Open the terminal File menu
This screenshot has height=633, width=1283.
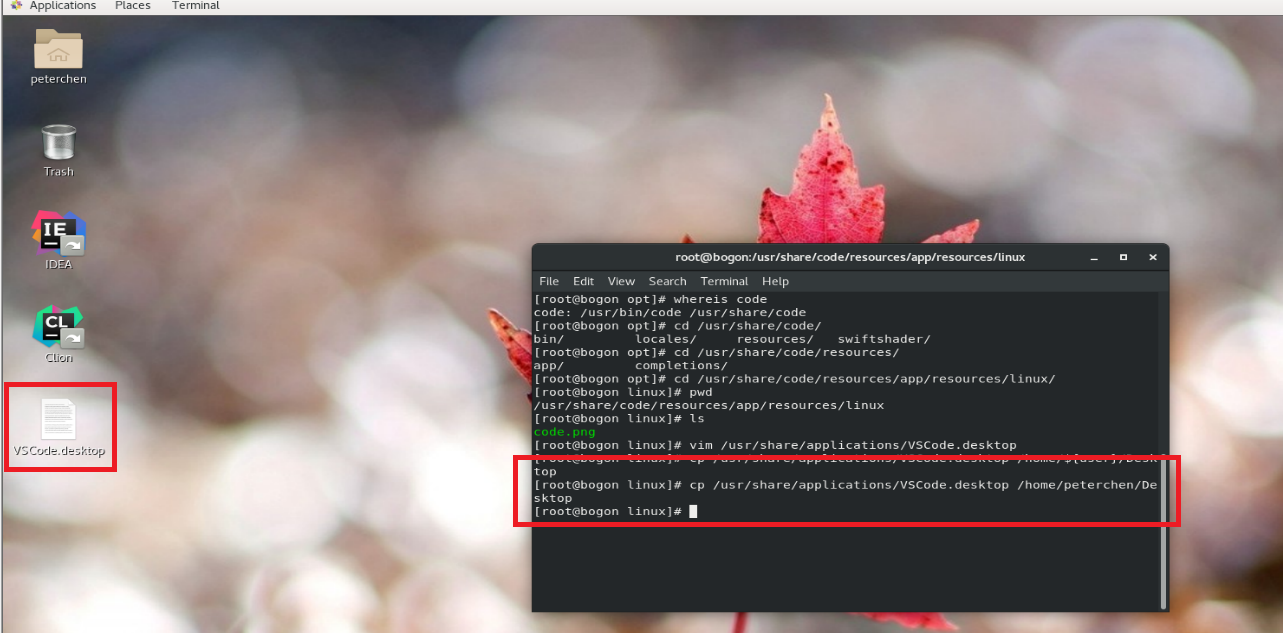point(549,281)
